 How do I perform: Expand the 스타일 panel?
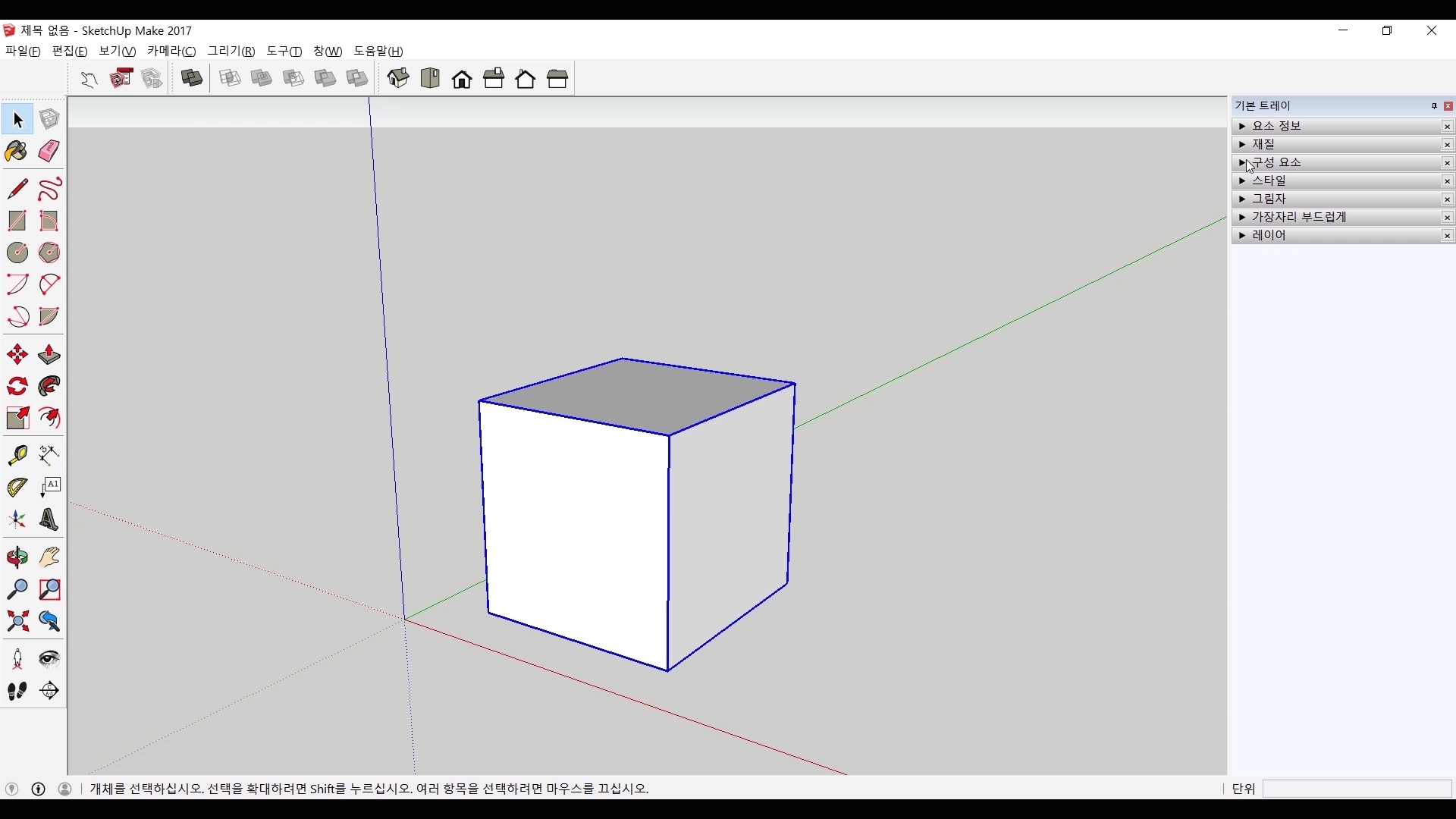(1242, 181)
